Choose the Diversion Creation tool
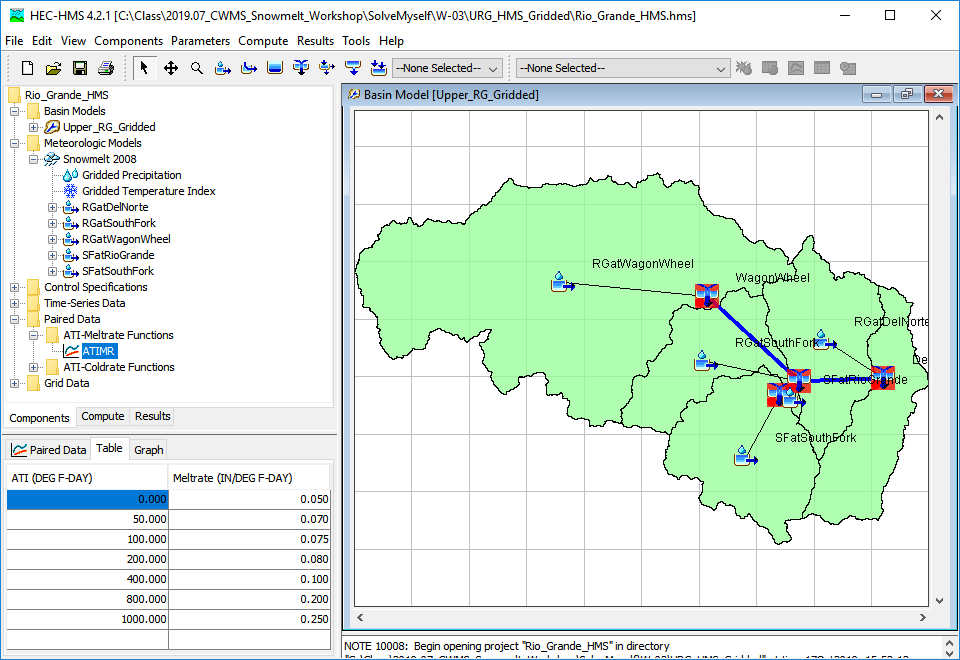The width and height of the screenshot is (960, 660). point(327,68)
